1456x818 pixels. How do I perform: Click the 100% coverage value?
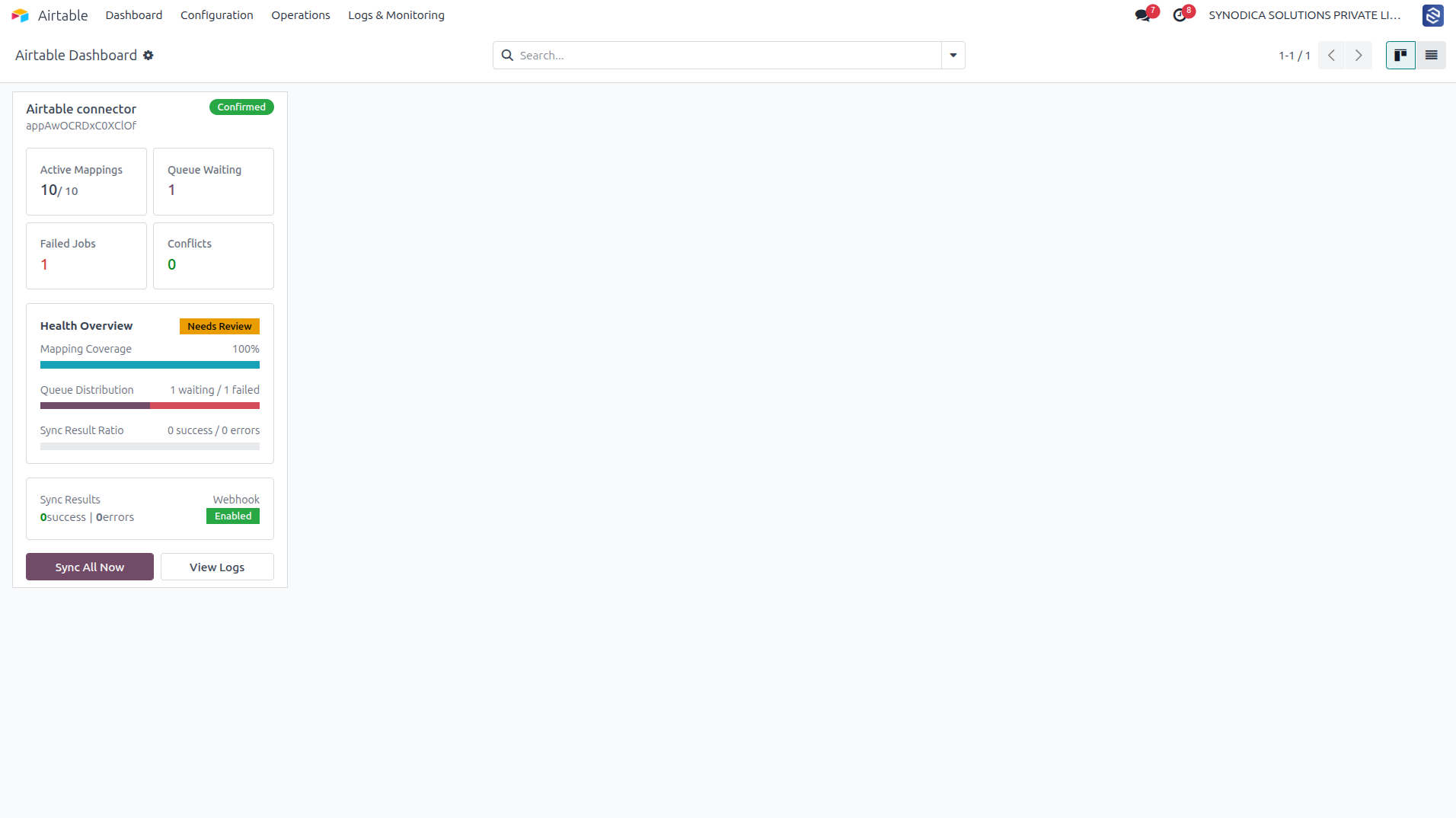click(246, 349)
